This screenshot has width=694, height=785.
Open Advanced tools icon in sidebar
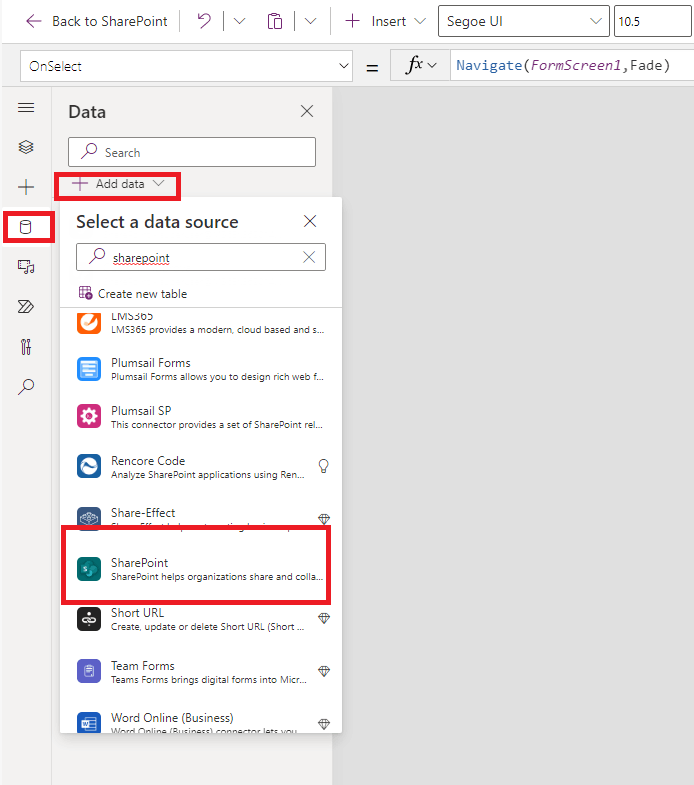(26, 346)
